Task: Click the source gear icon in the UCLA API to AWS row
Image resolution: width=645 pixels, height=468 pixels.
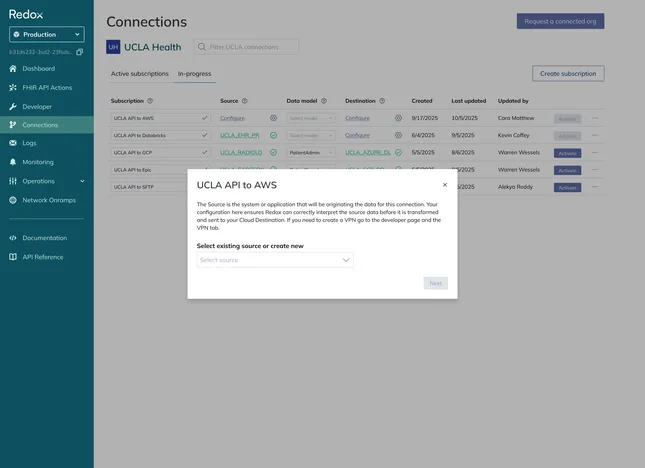Action: [273, 118]
